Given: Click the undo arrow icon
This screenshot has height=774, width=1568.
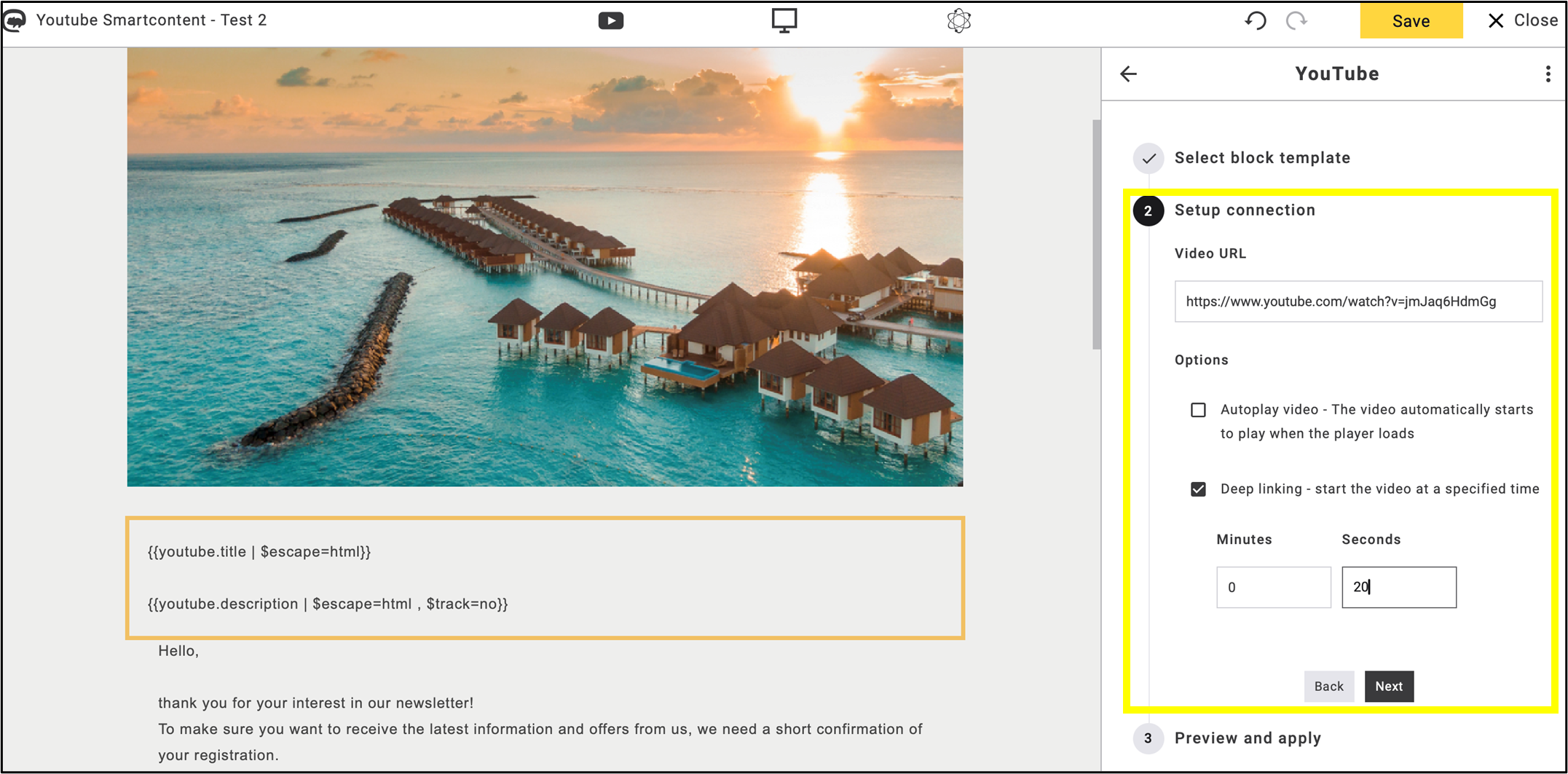Looking at the screenshot, I should point(1256,20).
